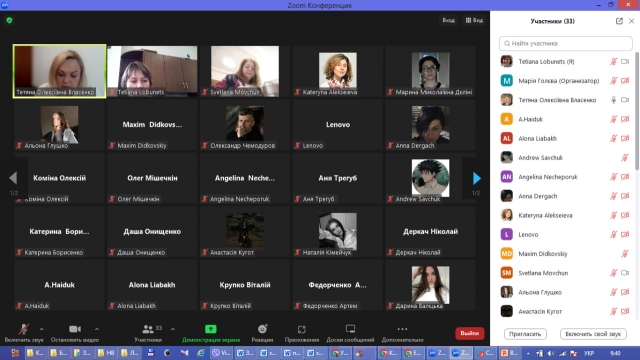
Task: Click active mic icon of Тетяна Олексіївна Власенко
Action: pos(613,100)
